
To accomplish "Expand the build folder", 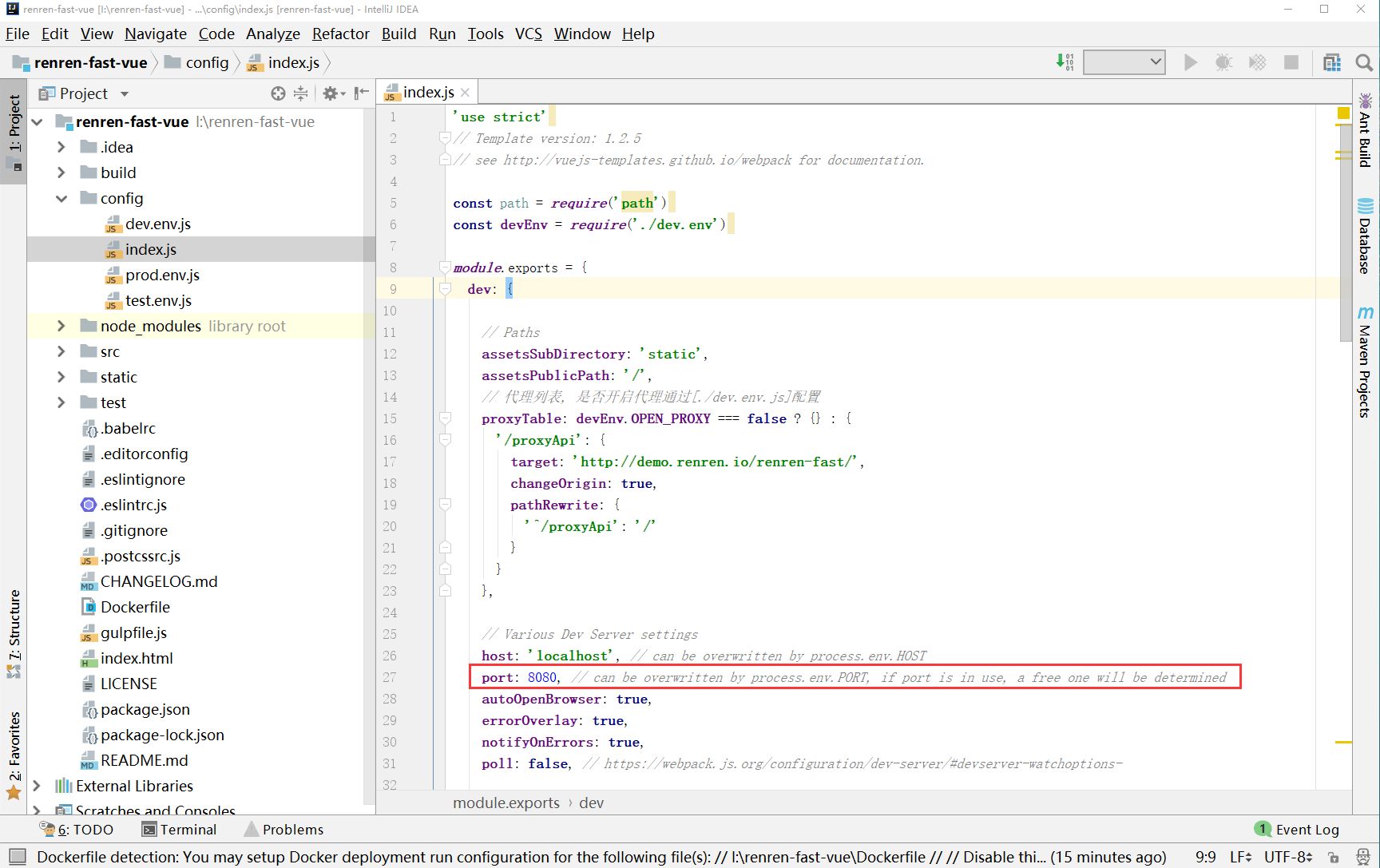I will [x=61, y=172].
